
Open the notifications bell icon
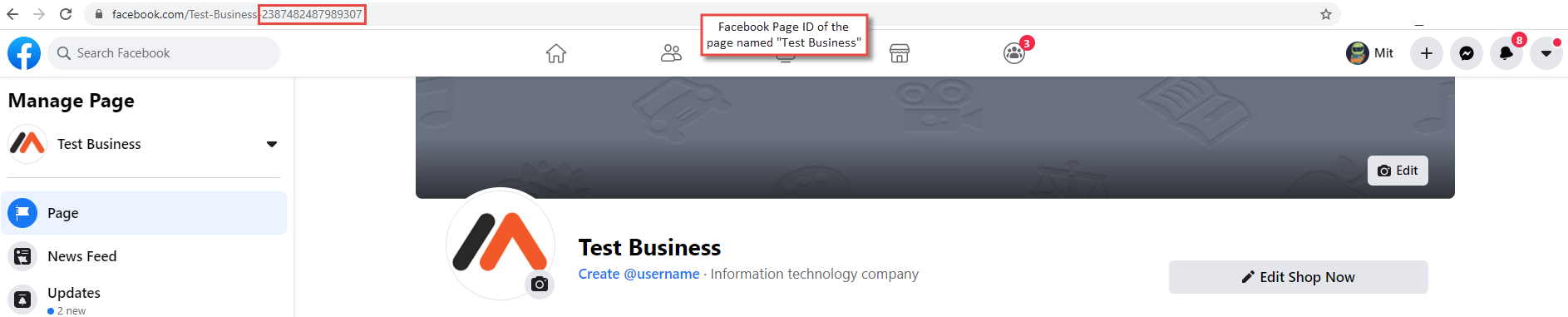1506,53
